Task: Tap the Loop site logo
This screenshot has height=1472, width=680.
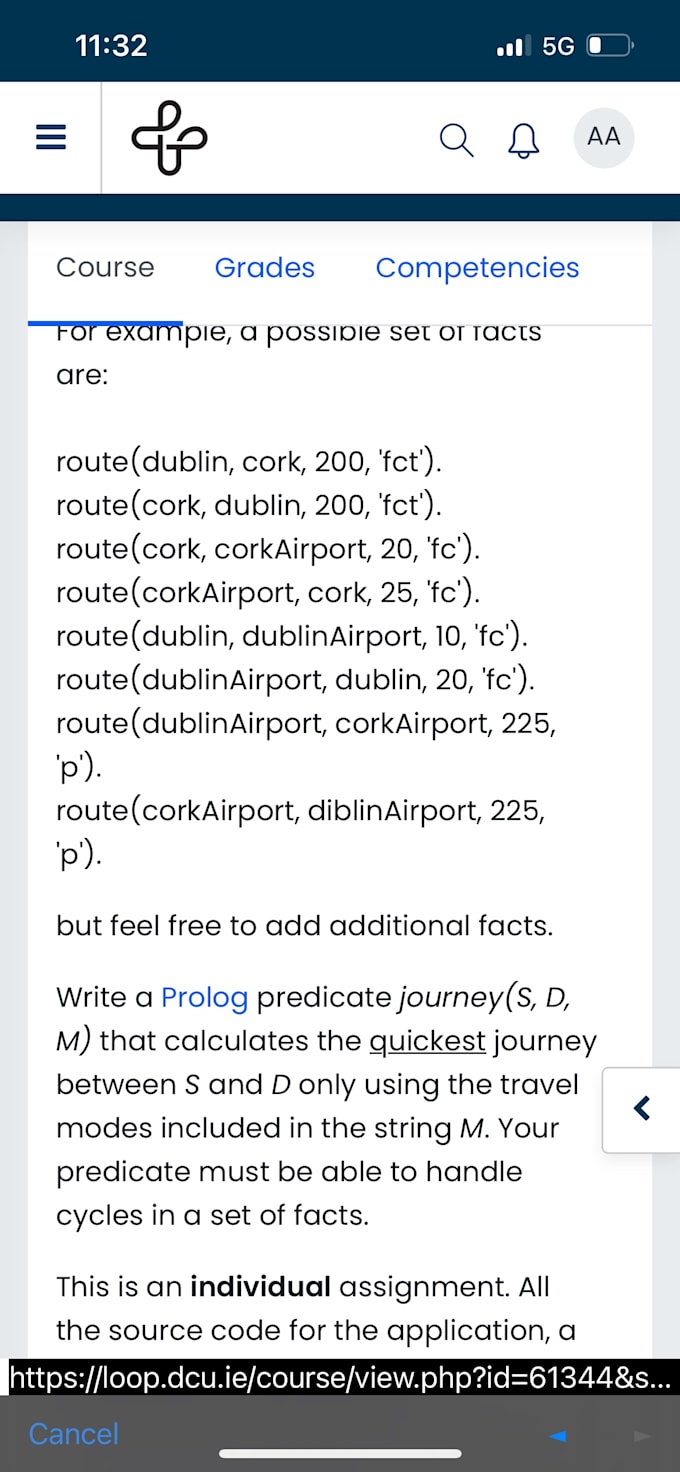Action: point(170,138)
